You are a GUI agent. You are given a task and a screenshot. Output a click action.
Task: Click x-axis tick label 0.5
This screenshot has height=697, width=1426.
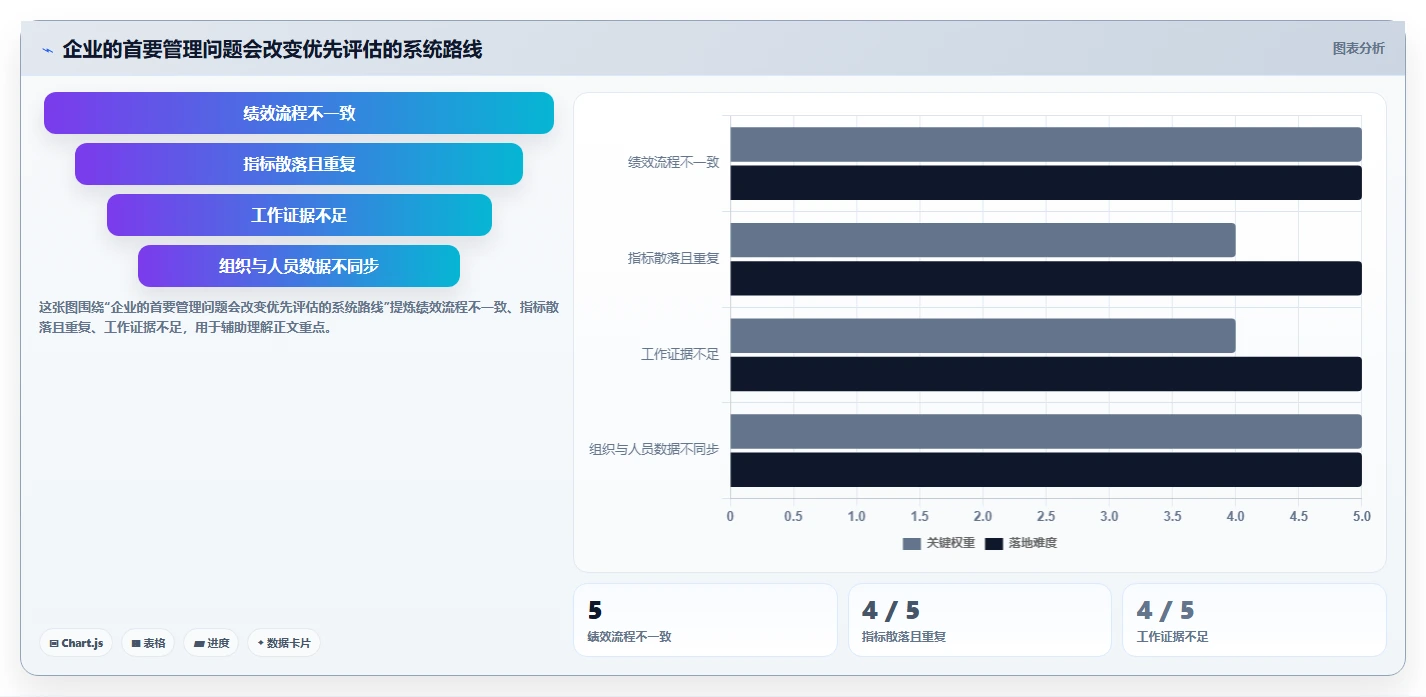[x=793, y=516]
